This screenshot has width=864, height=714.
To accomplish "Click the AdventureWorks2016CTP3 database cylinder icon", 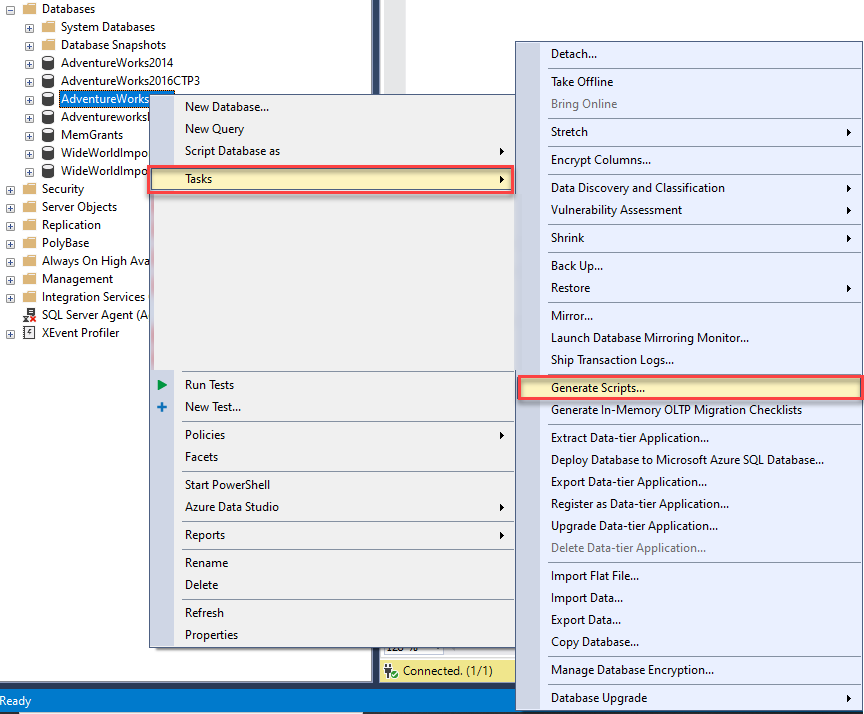I will pyautogui.click(x=48, y=81).
